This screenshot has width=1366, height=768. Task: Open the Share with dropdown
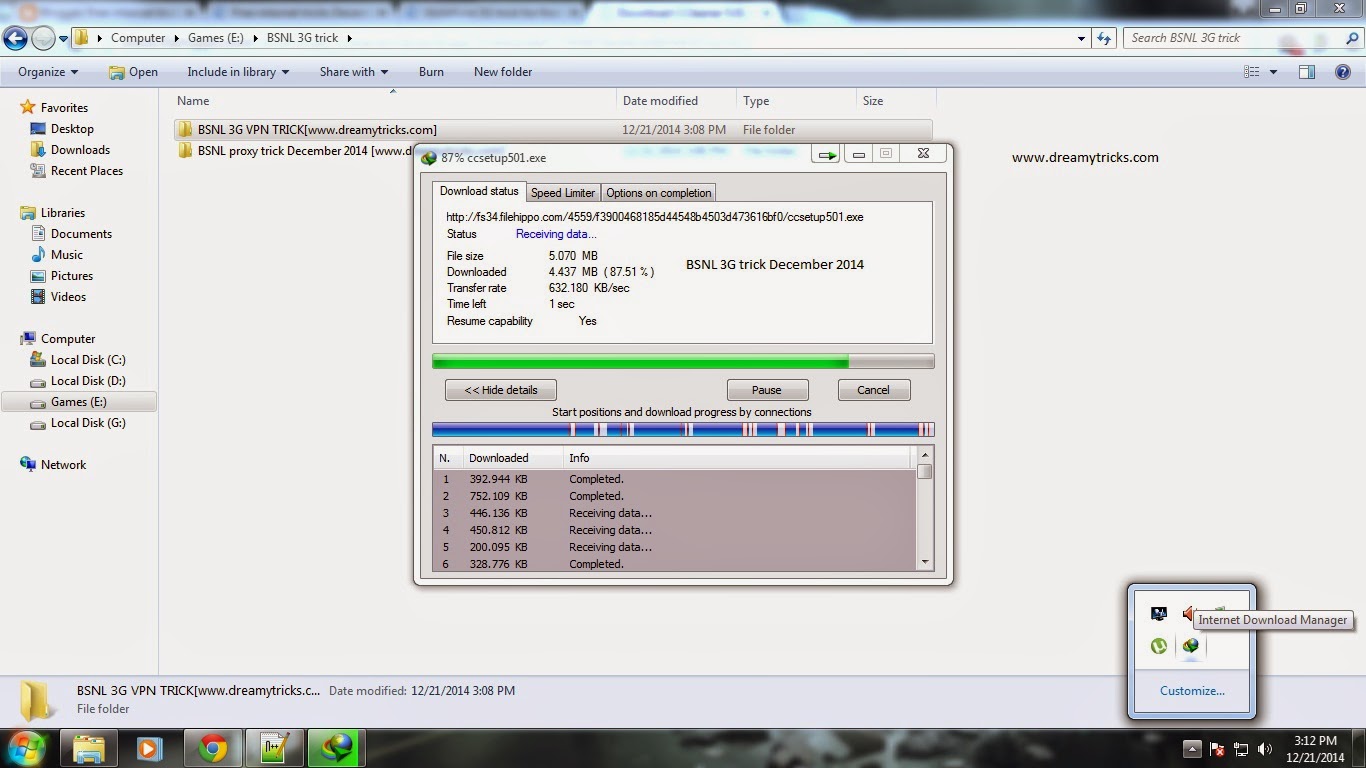[354, 72]
